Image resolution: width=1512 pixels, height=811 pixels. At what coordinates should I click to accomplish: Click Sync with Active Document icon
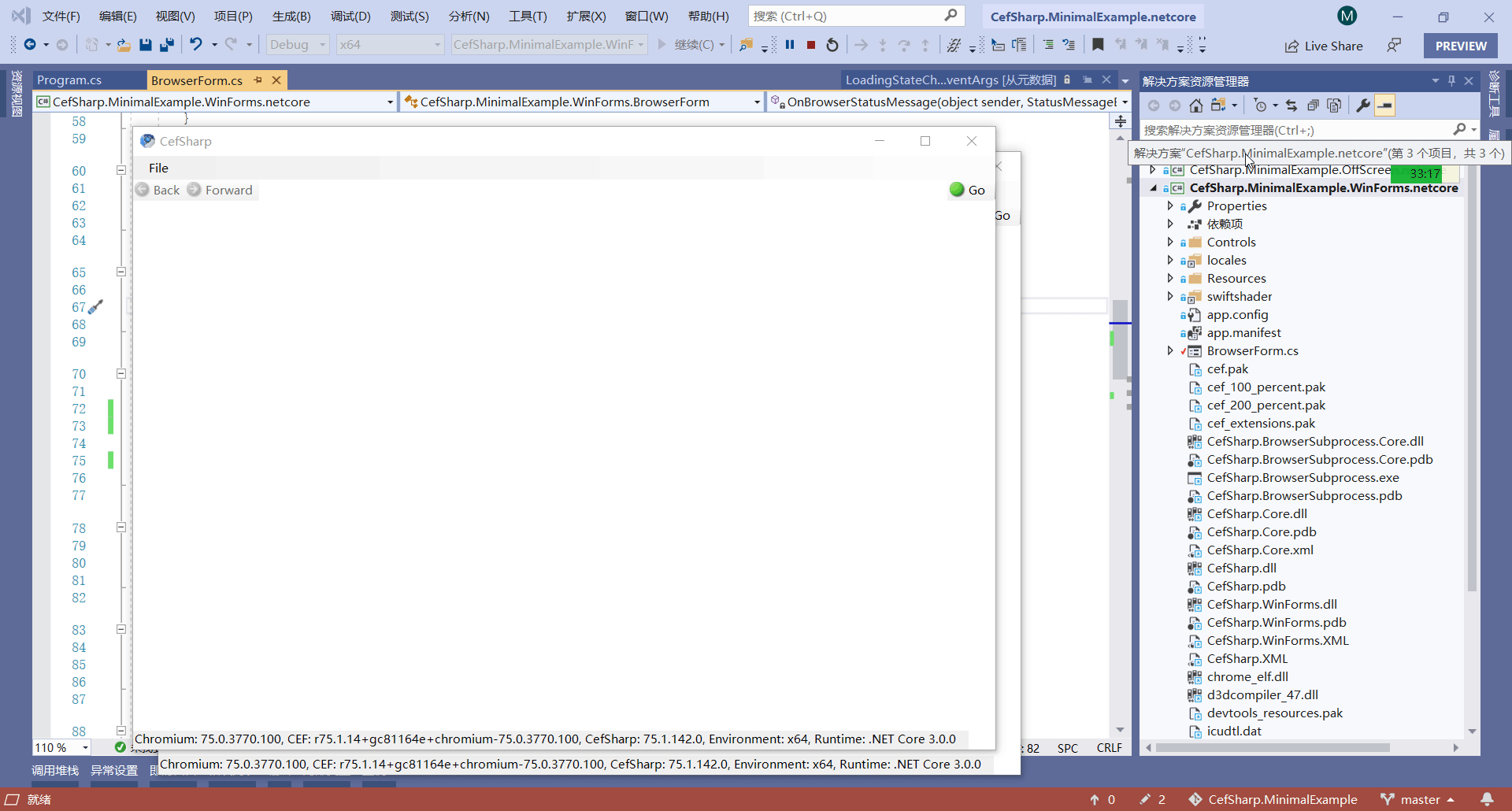[1291, 106]
